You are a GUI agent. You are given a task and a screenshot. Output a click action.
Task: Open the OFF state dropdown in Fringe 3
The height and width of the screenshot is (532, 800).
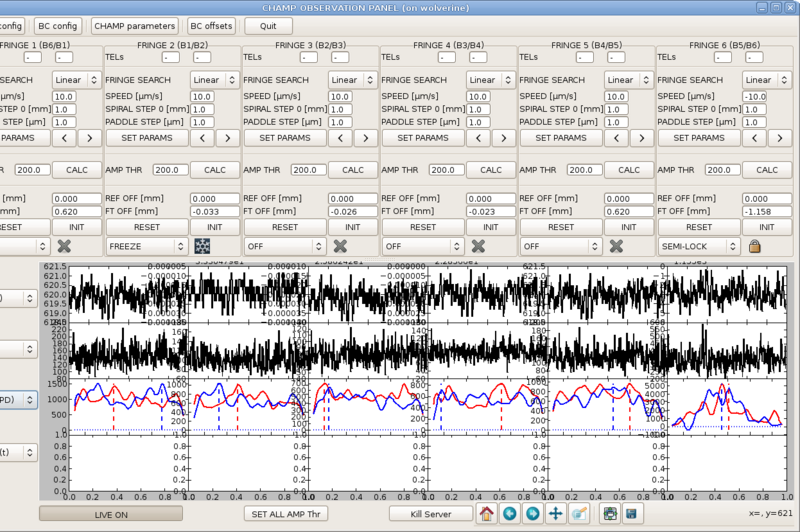tap(285, 246)
